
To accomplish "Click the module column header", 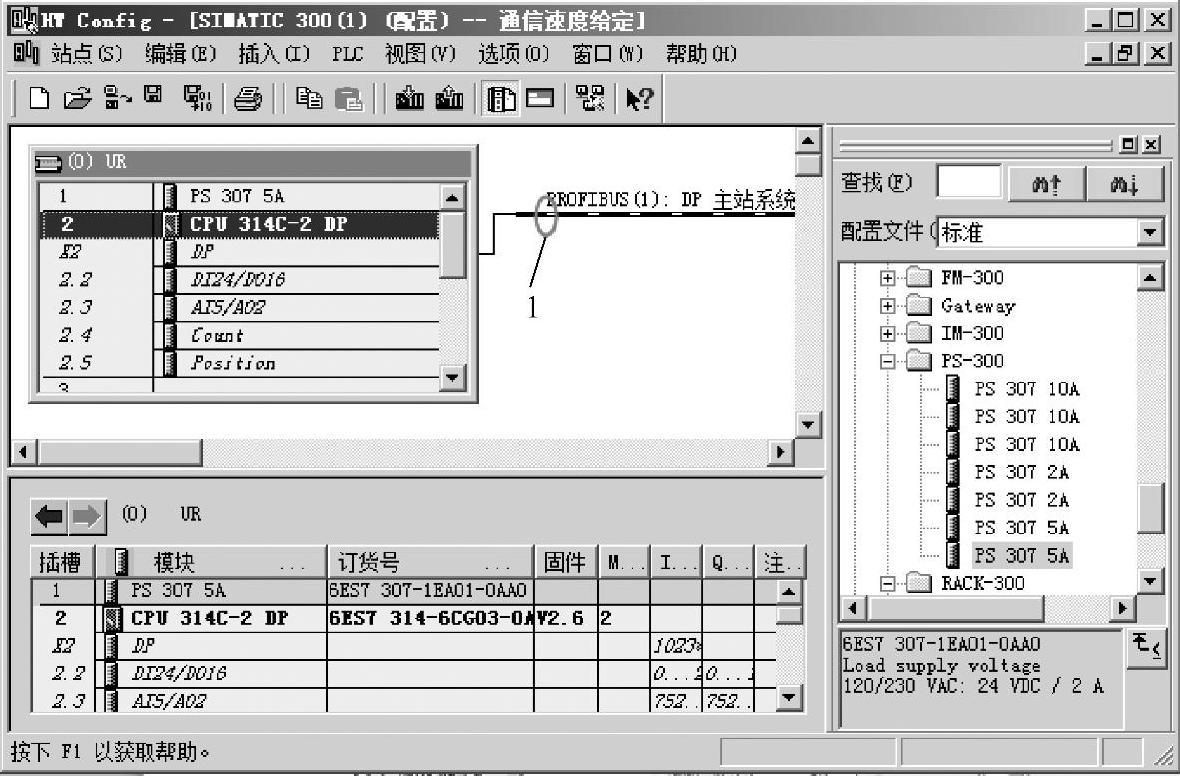I will click(211, 562).
